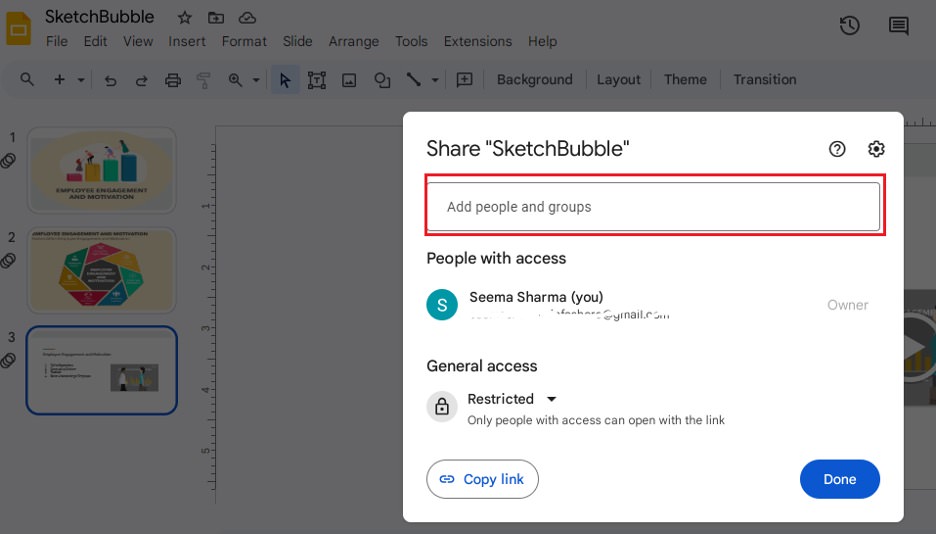Click the SketchBubble document title
936x534 pixels.
click(x=100, y=17)
